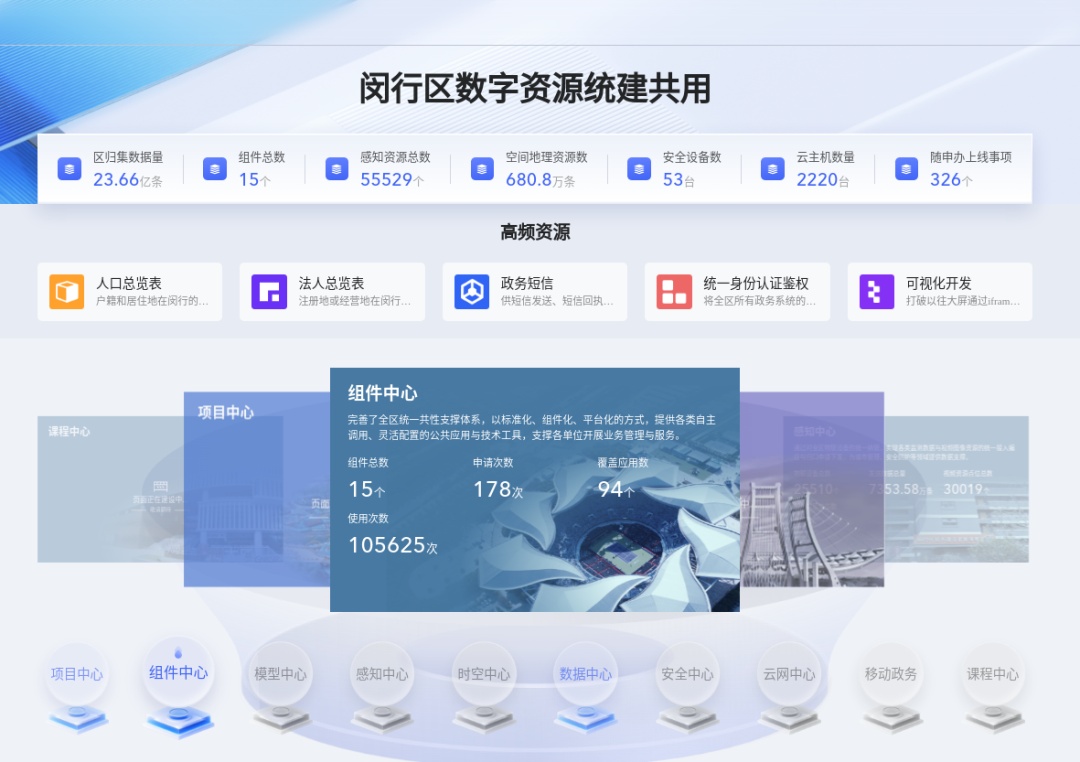Click the 15个 value in 组件中心 card
1080x762 pixels.
[x=366, y=489]
